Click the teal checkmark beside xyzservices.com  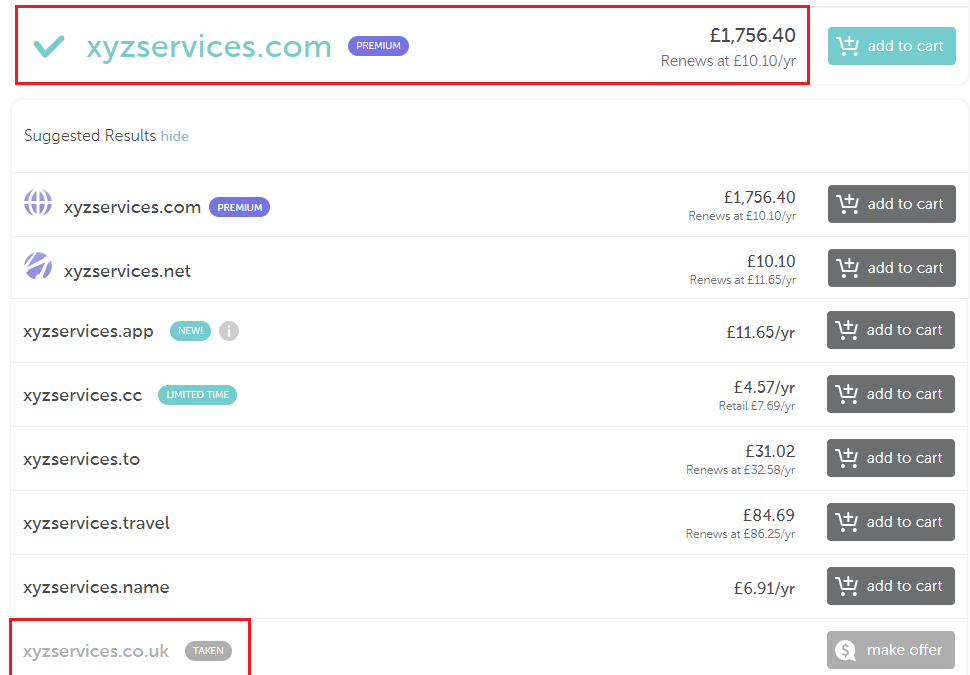[48, 46]
